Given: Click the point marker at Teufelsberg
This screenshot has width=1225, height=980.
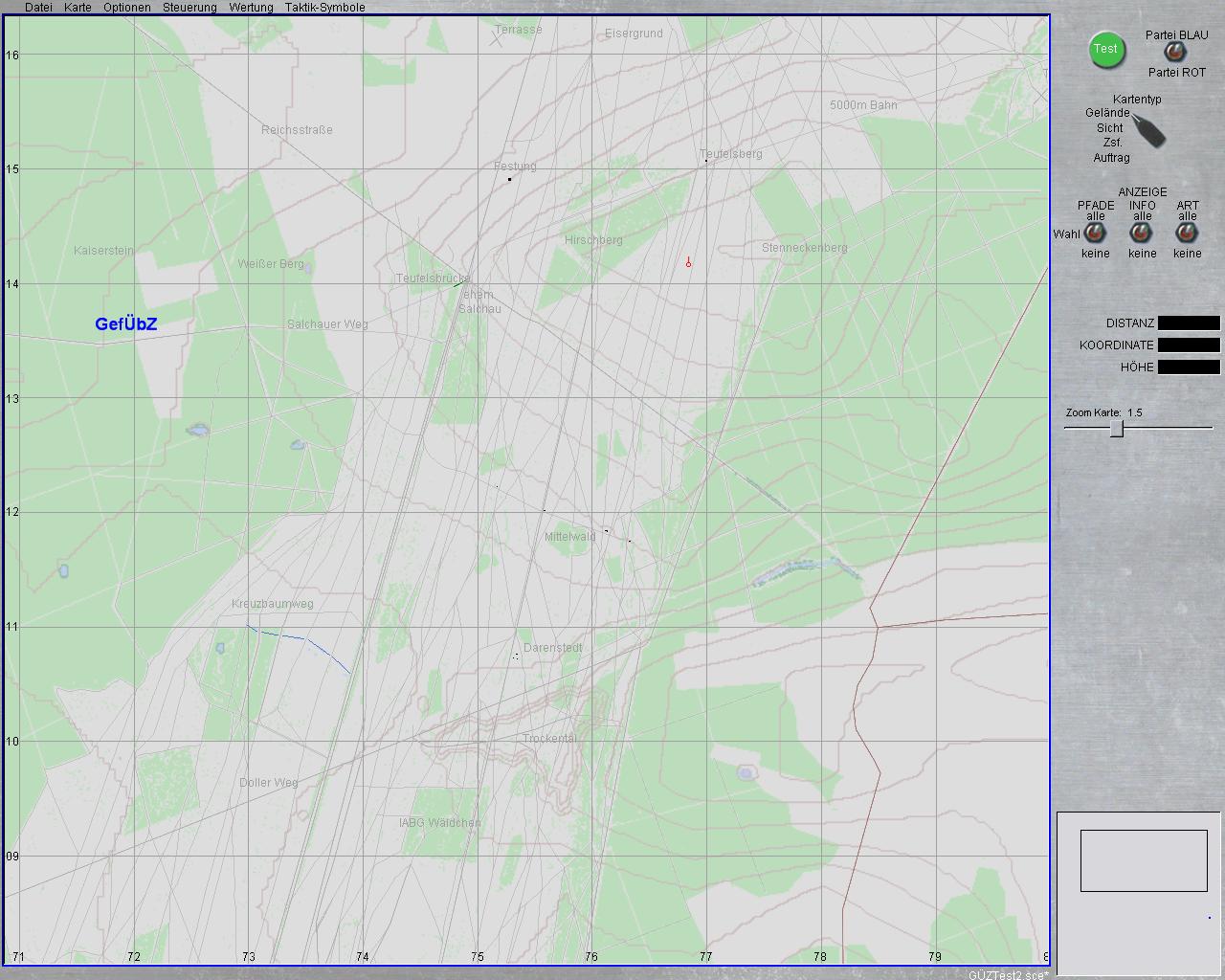Looking at the screenshot, I should click(706, 161).
